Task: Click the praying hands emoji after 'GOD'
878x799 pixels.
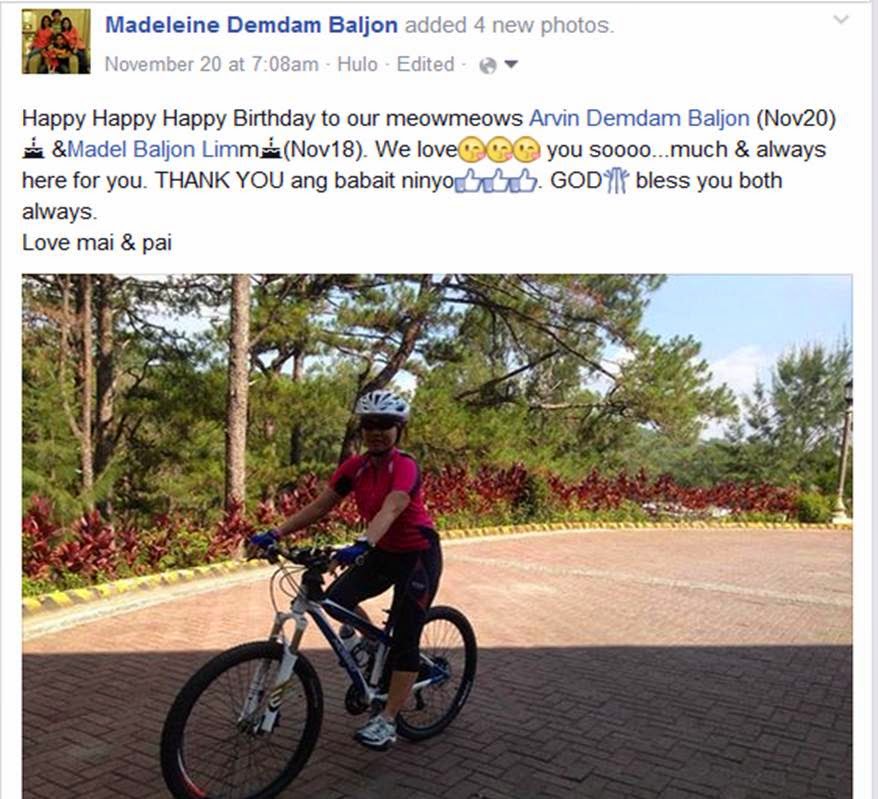Action: 617,181
